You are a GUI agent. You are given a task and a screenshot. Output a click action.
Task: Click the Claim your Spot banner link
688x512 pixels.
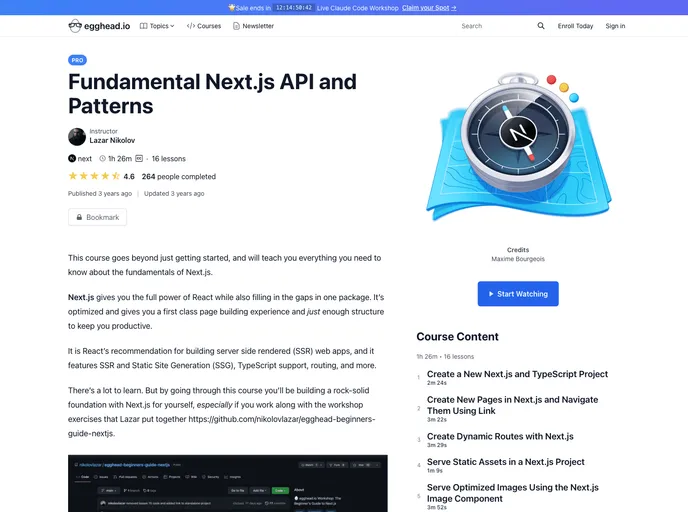[x=429, y=7]
